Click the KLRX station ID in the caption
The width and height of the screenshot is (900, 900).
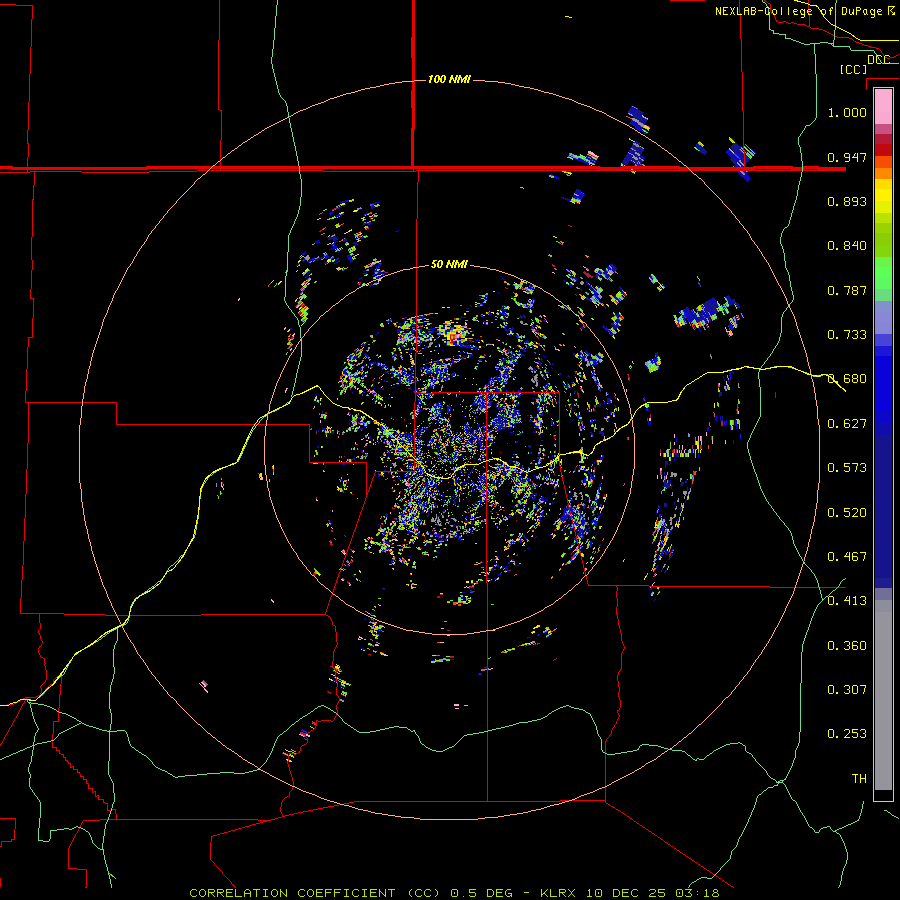[x=557, y=893]
